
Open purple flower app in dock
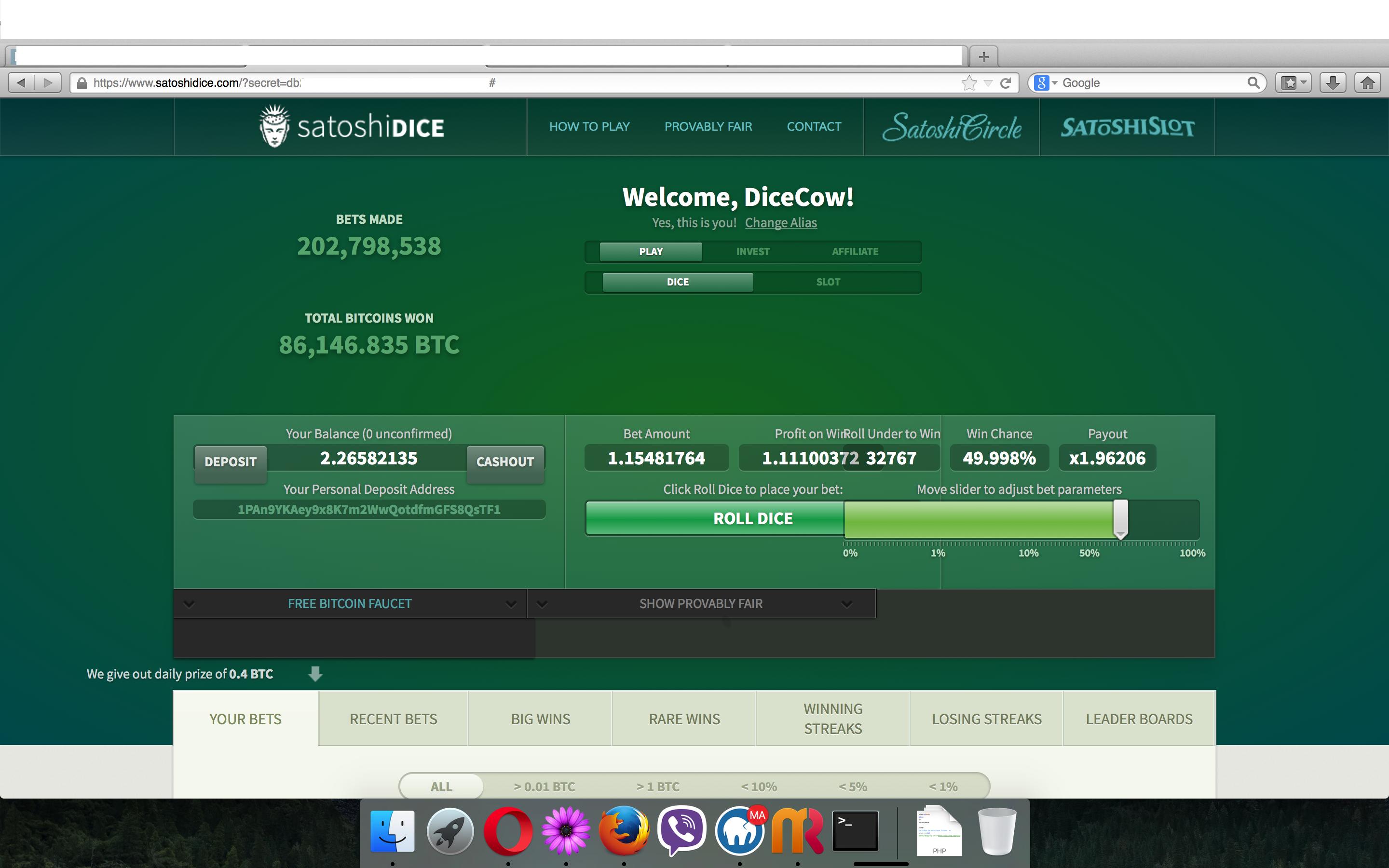(x=566, y=831)
